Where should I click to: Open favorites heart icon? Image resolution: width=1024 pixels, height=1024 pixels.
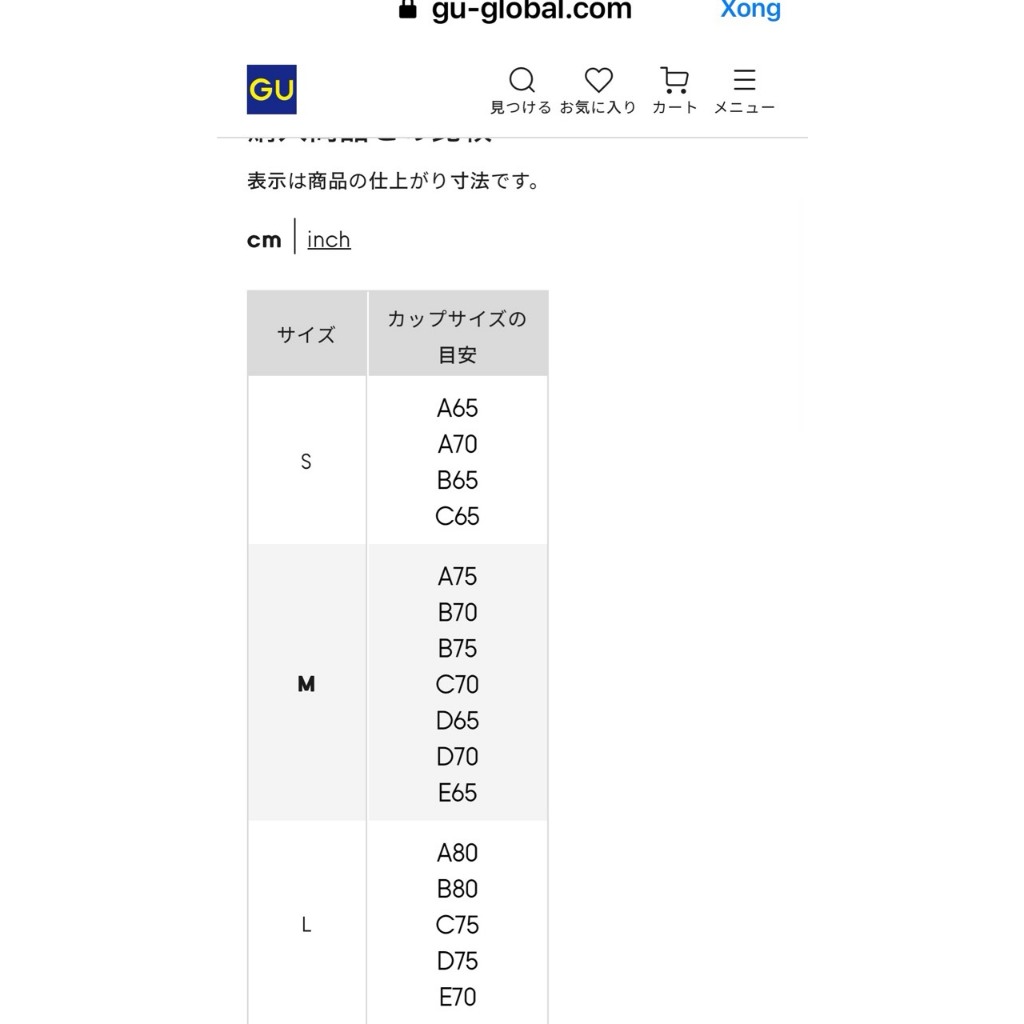coord(598,80)
